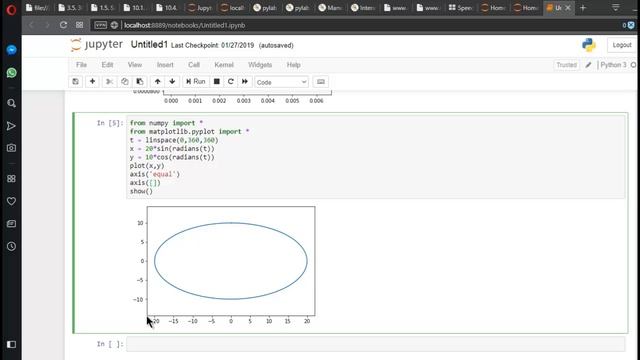The height and width of the screenshot is (360, 640).
Task: Copy selected cells icon in toolbar
Action: 124,82
